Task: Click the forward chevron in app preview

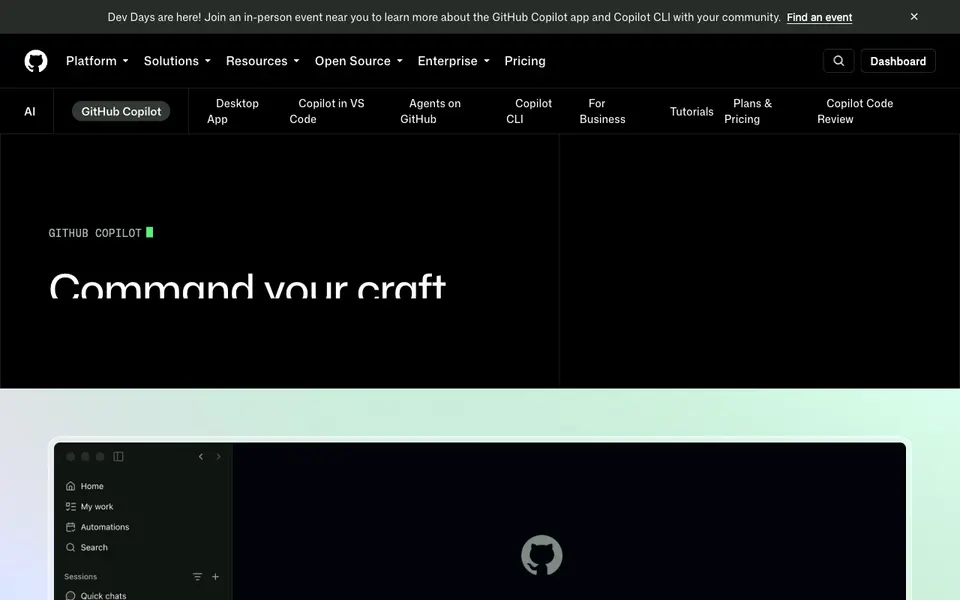Action: 219,457
